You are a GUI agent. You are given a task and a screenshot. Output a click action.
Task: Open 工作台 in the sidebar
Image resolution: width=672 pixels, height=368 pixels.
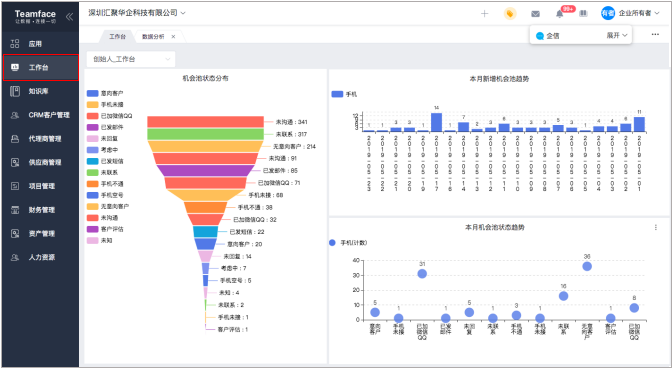point(40,67)
